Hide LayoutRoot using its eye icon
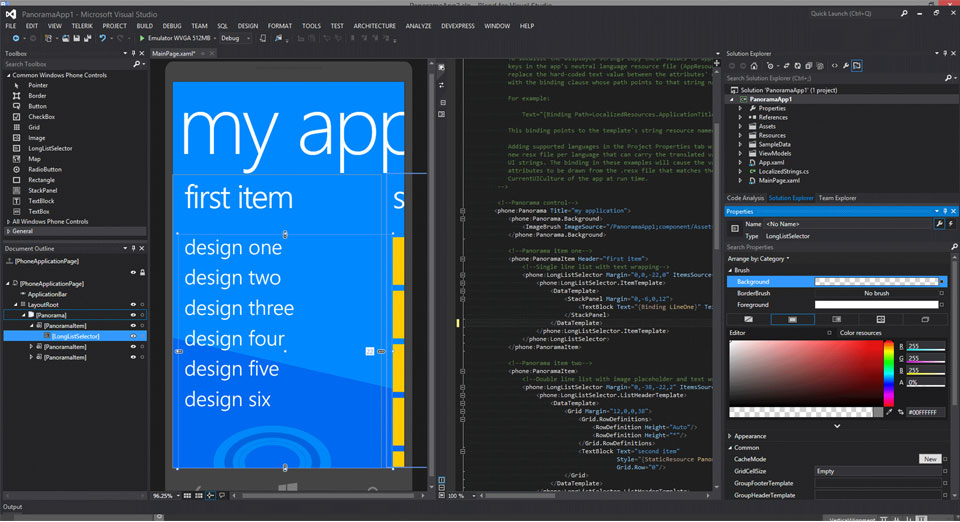This screenshot has height=522, width=960. click(x=133, y=304)
